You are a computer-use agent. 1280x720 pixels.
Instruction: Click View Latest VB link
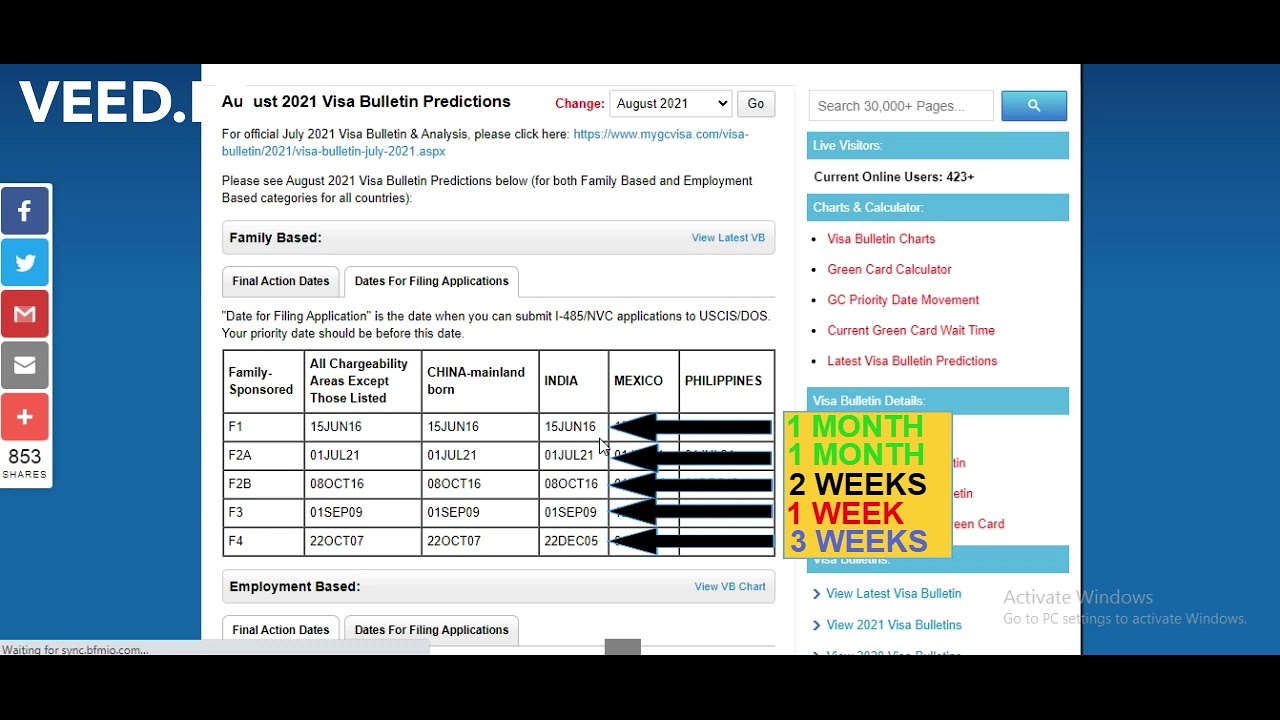coord(728,238)
